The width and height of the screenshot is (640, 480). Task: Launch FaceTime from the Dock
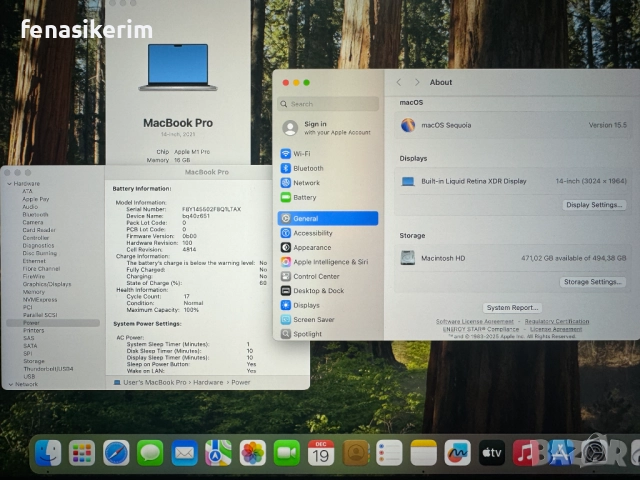[287, 453]
